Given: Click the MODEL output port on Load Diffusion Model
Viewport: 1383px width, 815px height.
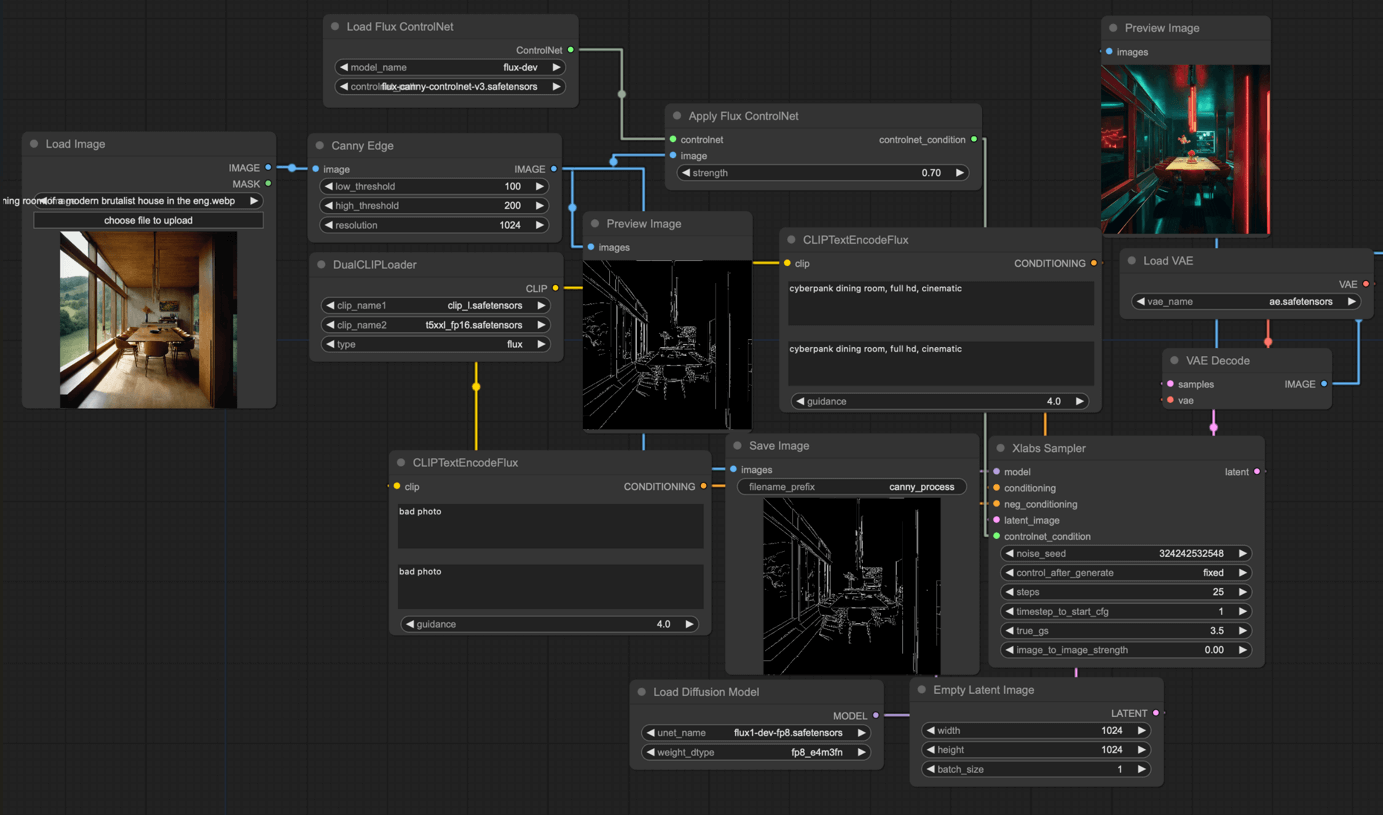Looking at the screenshot, I should click(x=876, y=715).
